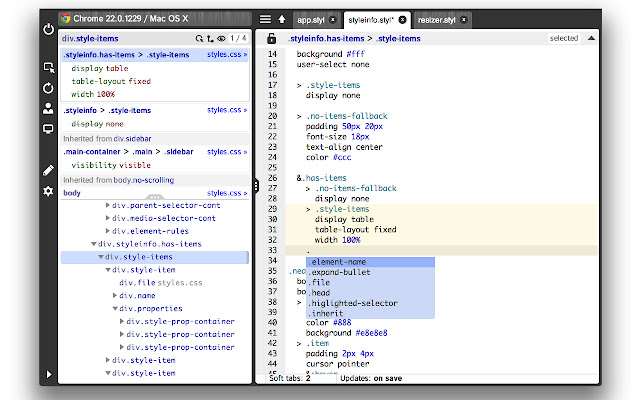Click the 1 / 4 rule counter
Image resolution: width=640 pixels, height=400 pixels.
(x=238, y=38)
